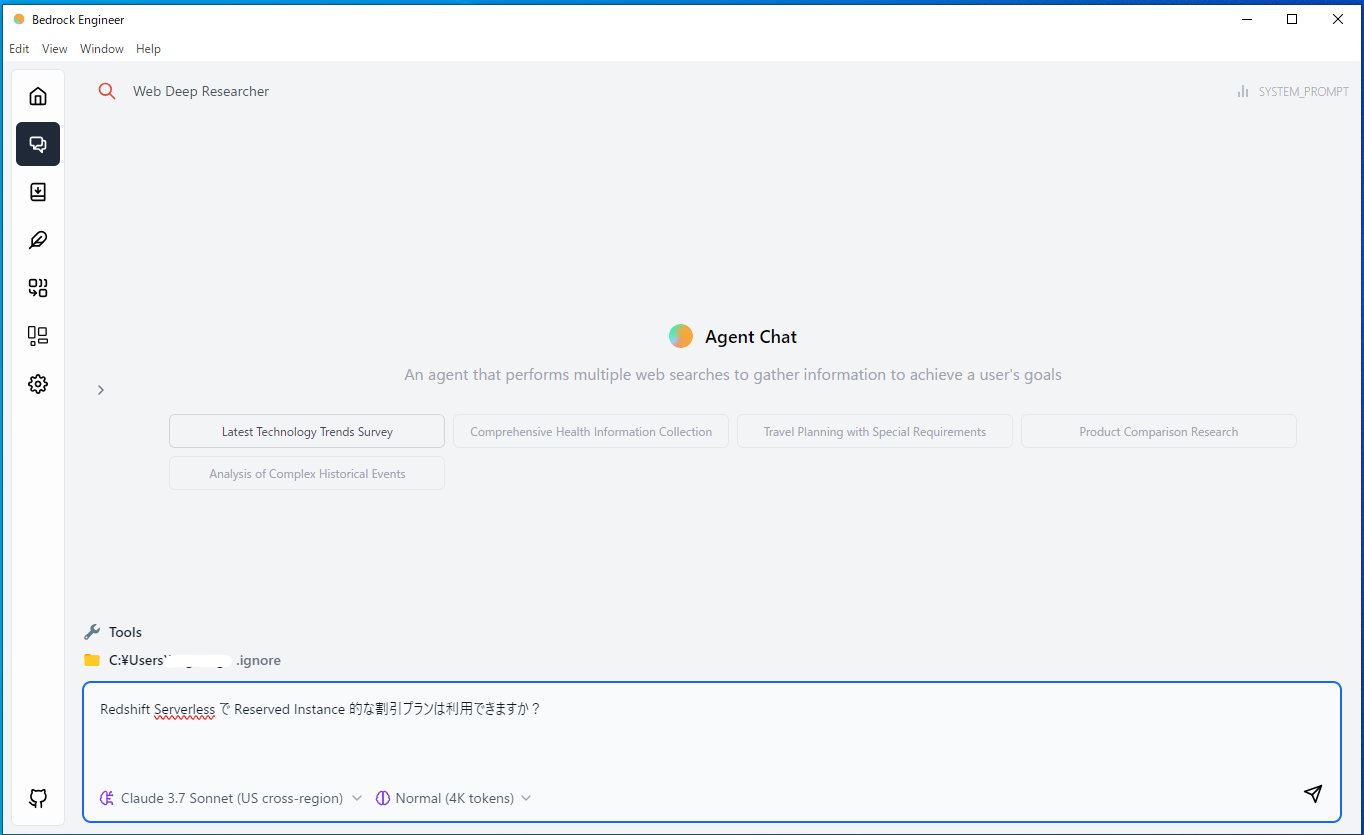Viewport: 1364px width, 835px height.
Task: Choose Latest Technology Trends Survey scenario
Action: 307,431
